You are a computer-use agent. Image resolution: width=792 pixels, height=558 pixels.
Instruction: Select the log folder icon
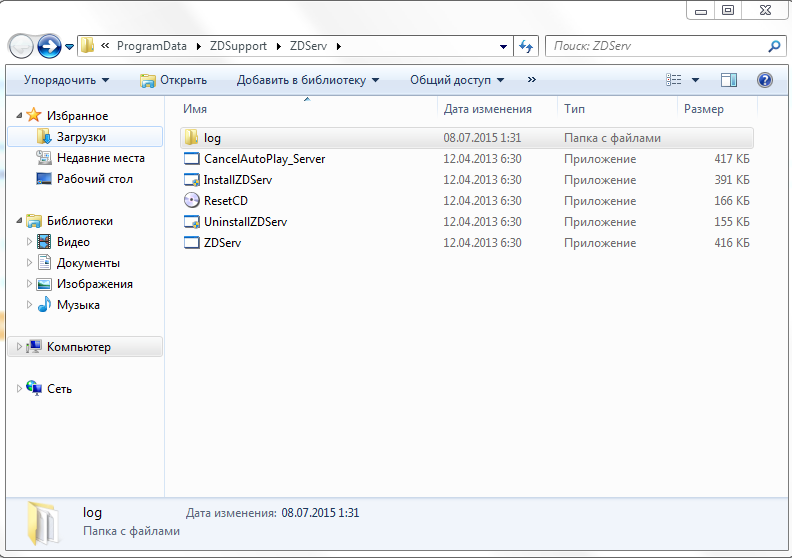click(191, 137)
